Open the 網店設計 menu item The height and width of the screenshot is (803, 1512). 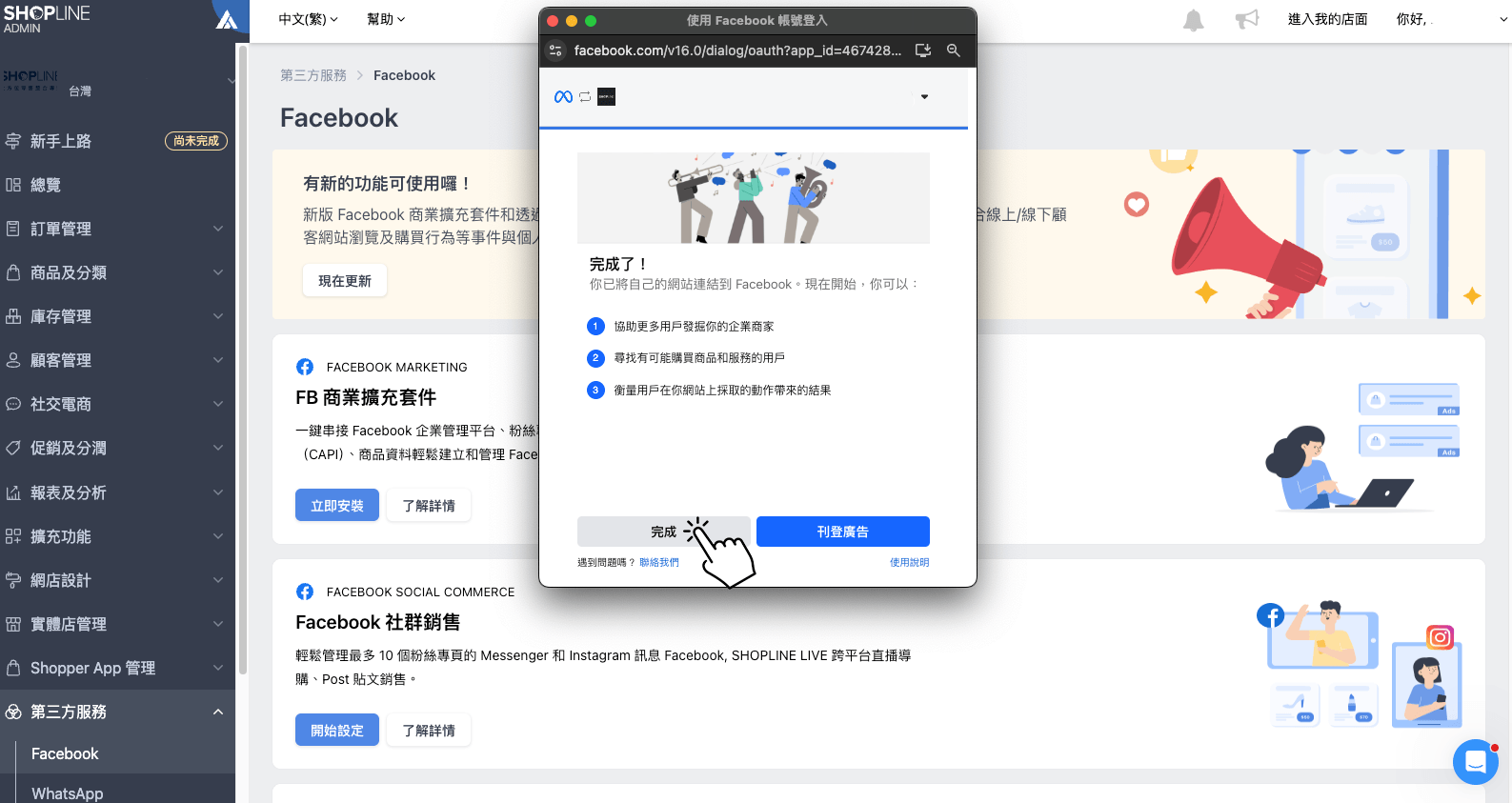(x=117, y=580)
